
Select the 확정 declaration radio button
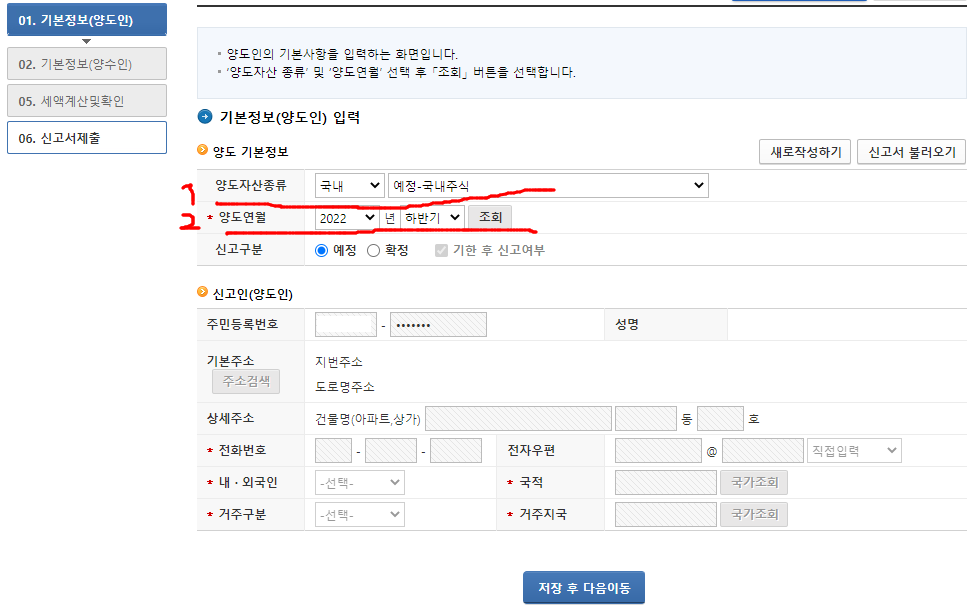372,251
